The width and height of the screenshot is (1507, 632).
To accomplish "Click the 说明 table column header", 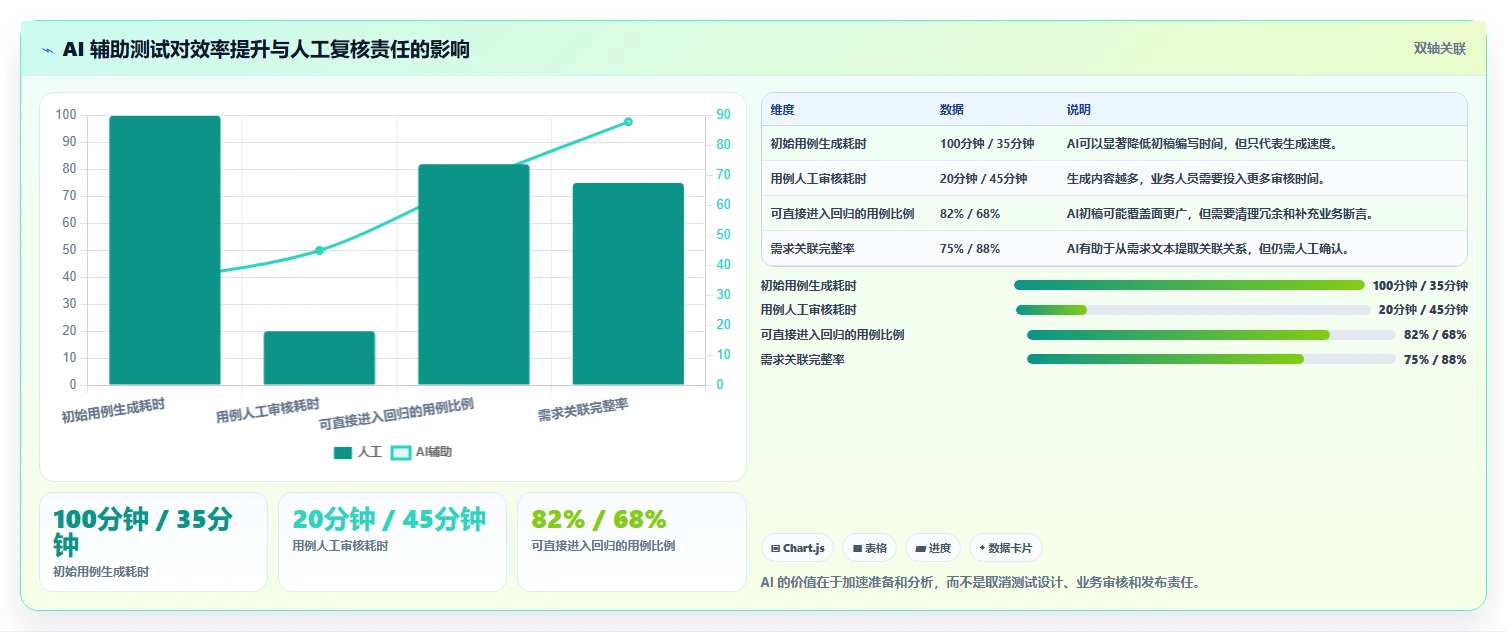I will click(1079, 110).
